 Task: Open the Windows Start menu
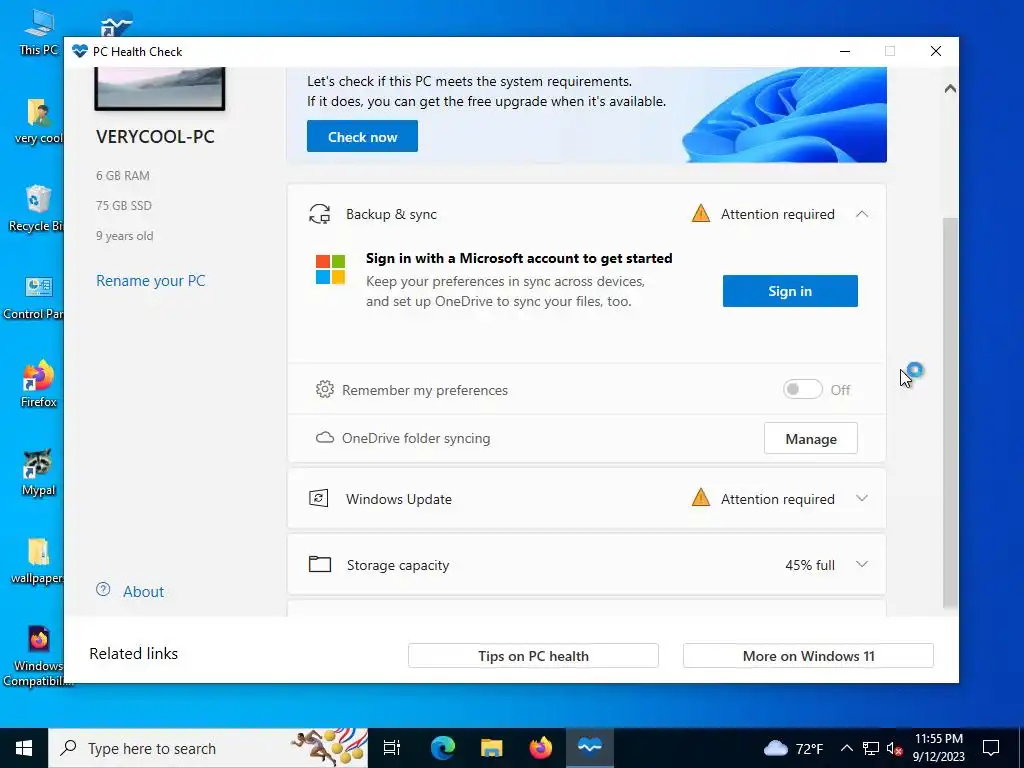(24, 748)
